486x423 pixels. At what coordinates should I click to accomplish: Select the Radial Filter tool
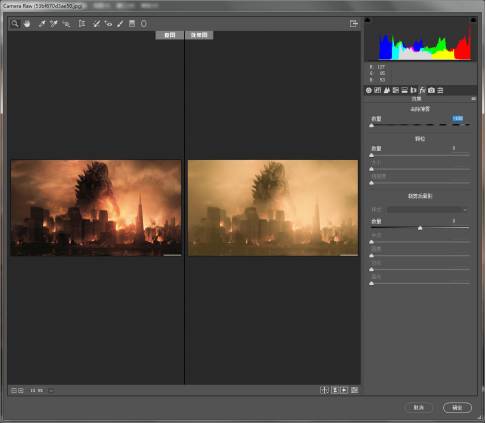144,24
